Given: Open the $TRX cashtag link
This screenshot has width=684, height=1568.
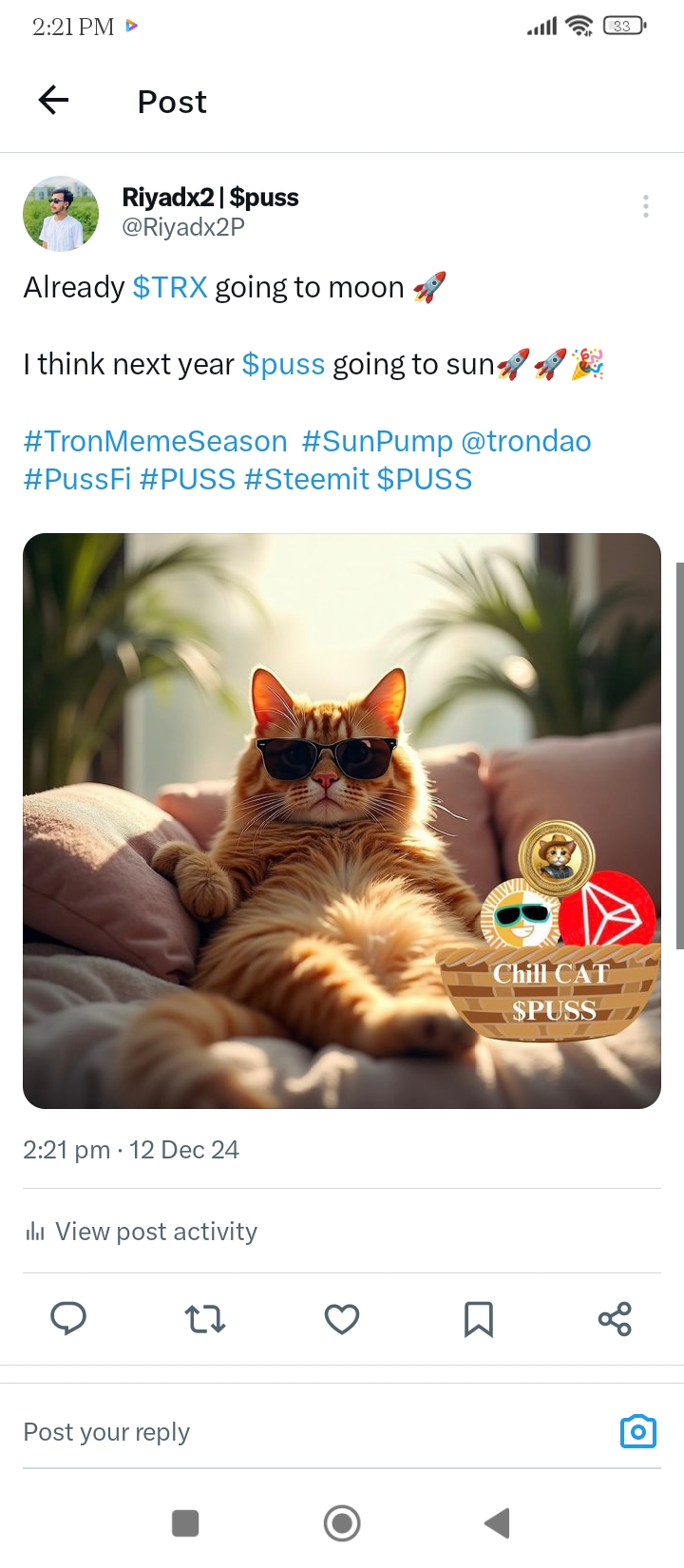Looking at the screenshot, I should [170, 287].
